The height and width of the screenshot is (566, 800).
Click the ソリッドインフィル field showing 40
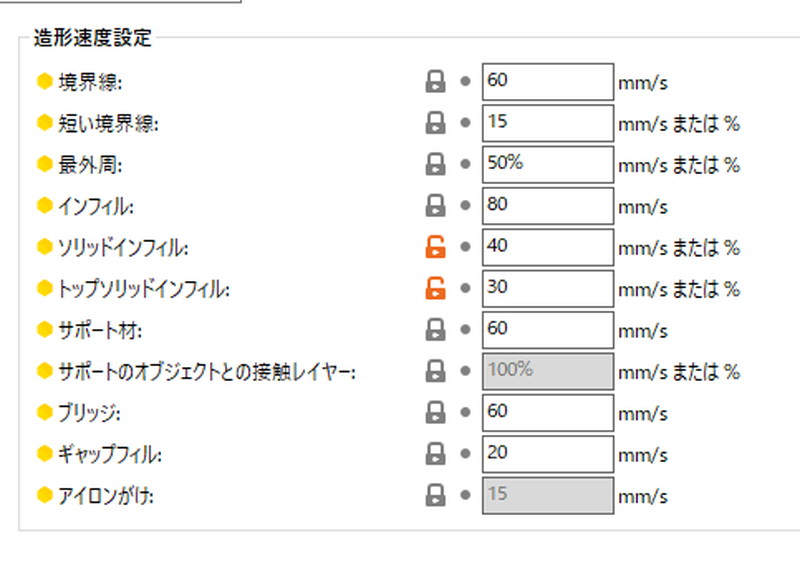(548, 247)
